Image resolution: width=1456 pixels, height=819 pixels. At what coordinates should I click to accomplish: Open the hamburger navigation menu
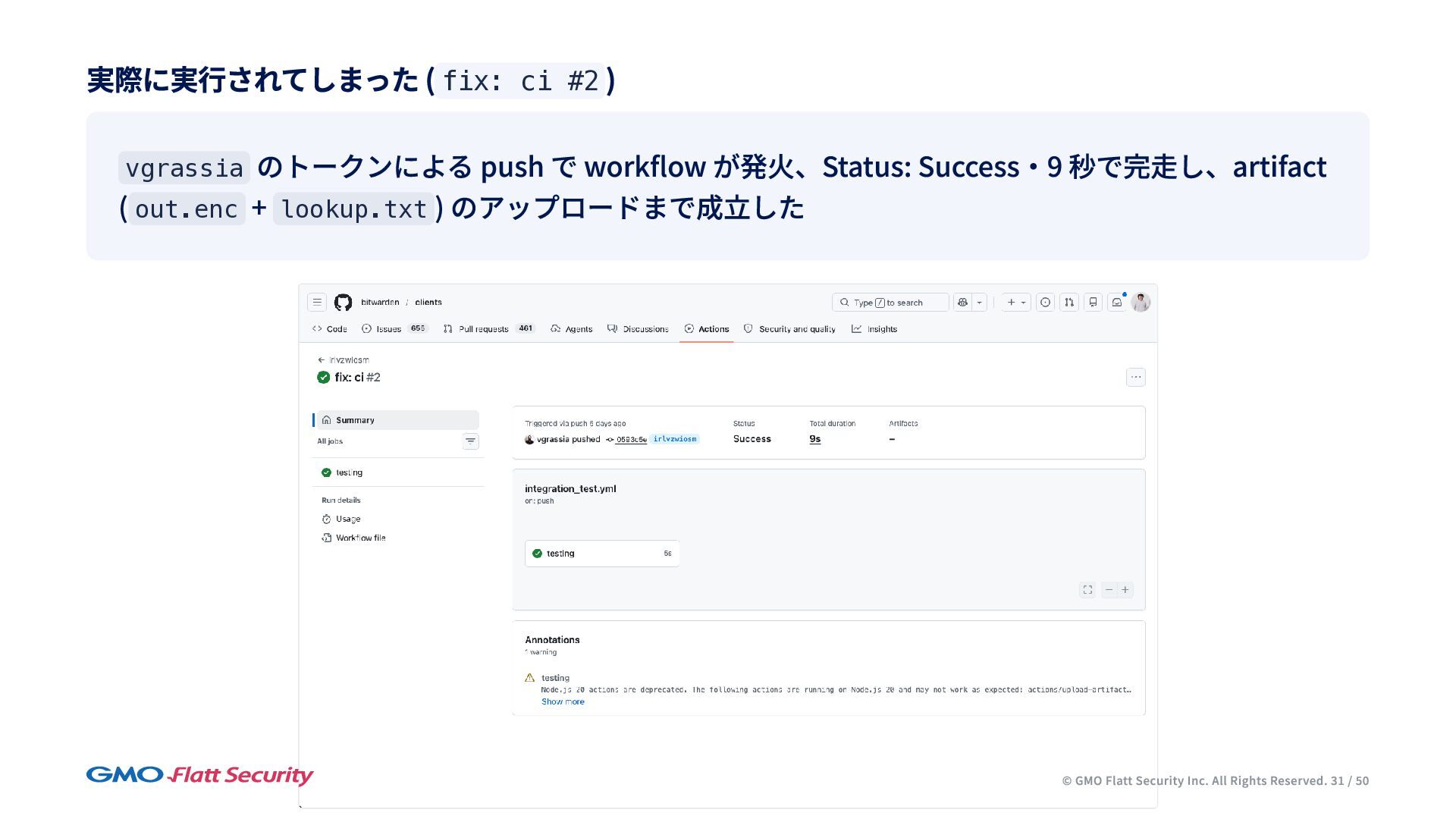tap(317, 302)
